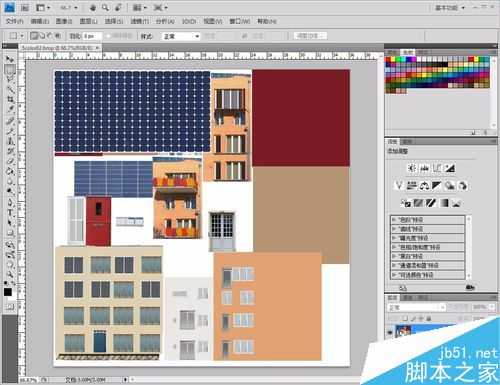This screenshot has width=500, height=385.
Task: Click the zoom percentage field in status bar
Action: 29,380
